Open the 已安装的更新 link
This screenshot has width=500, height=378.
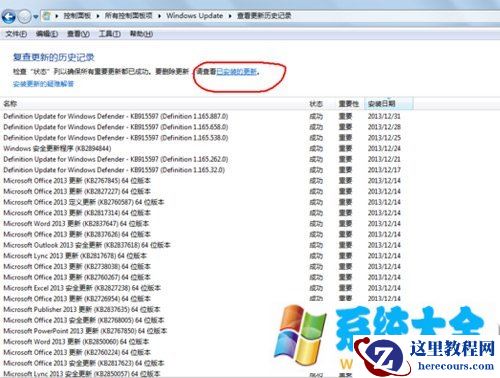[x=237, y=72]
